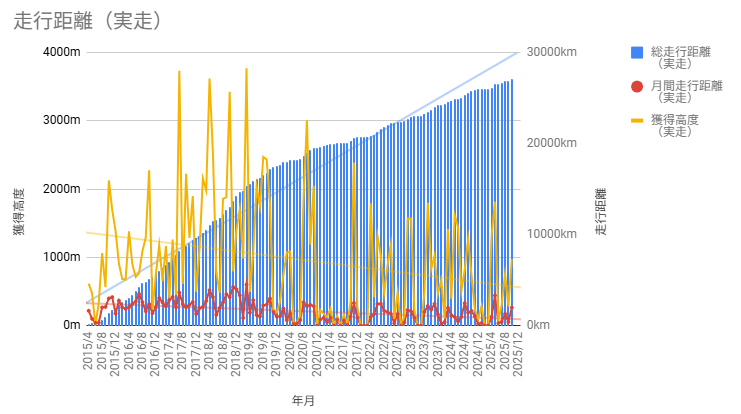Viewport: 741px width, 414px height.
Task: Click the blue 総走行距離 legend square
Action: tap(637, 52)
